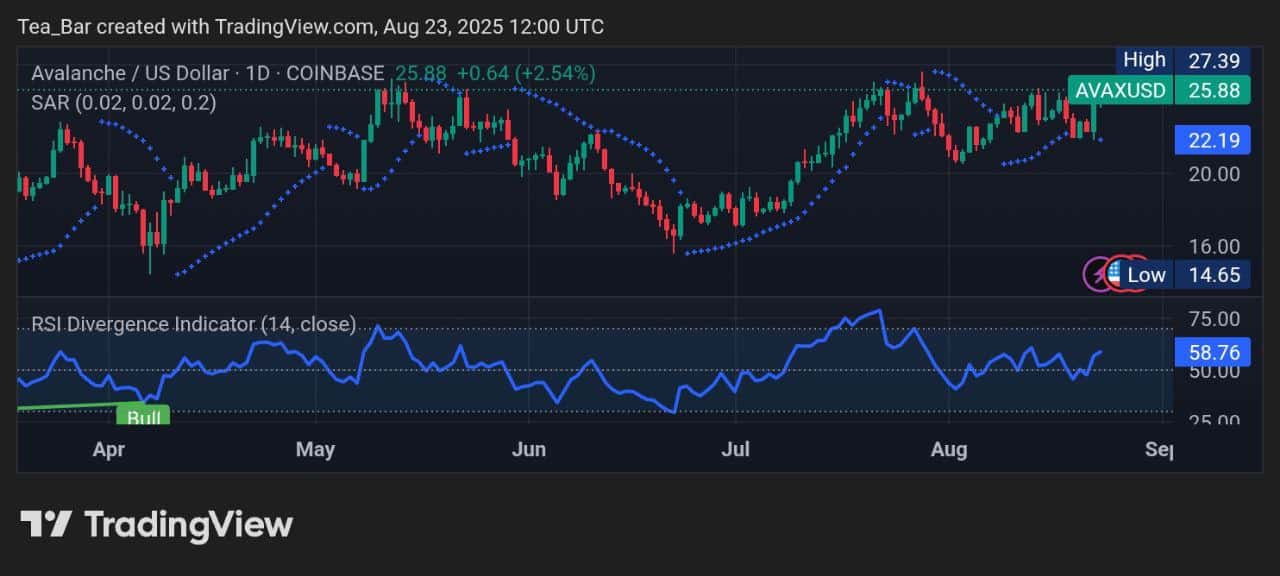The image size is (1280, 576).
Task: Click the Aug date axis label
Action: tap(949, 450)
